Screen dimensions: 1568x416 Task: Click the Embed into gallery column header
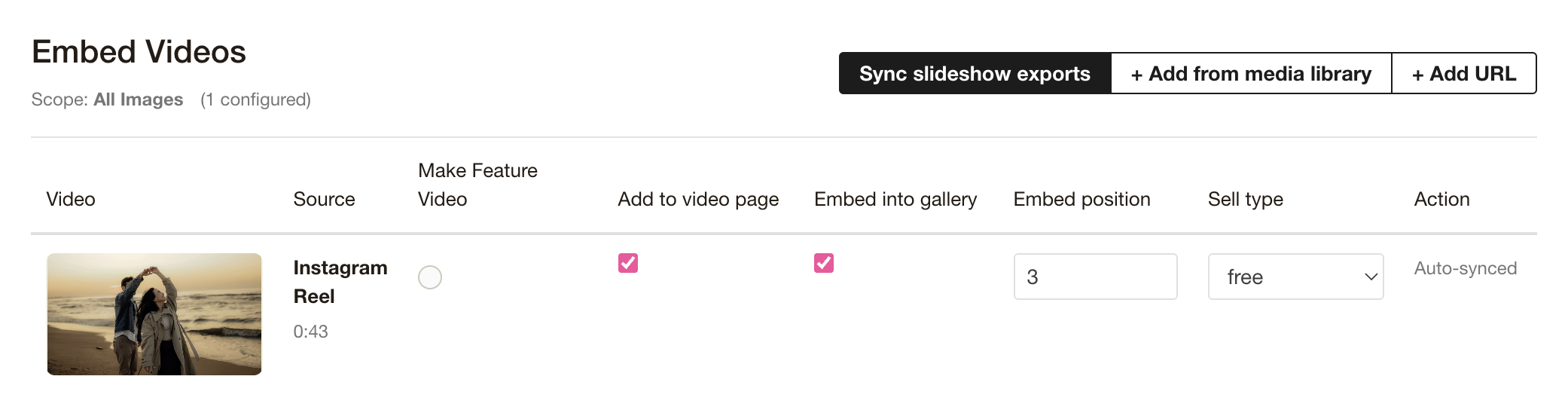pos(895,199)
